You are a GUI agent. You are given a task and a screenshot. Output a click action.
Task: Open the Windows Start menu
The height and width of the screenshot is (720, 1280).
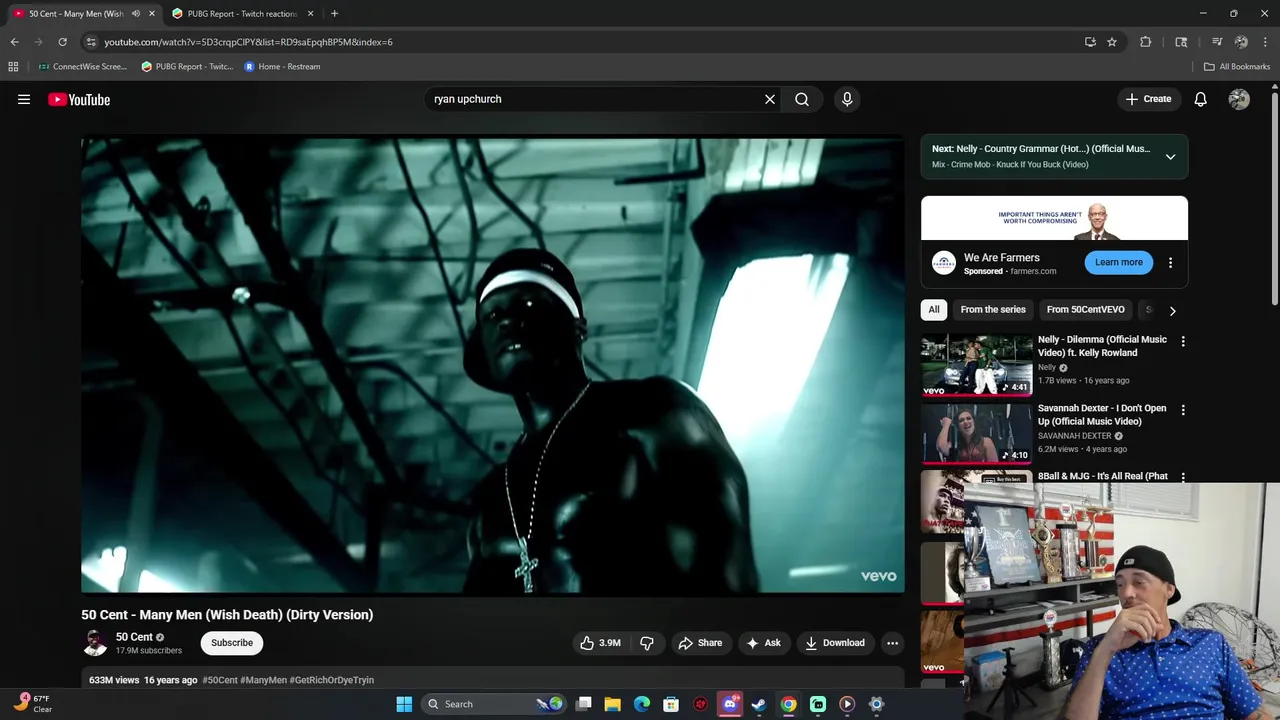click(404, 704)
